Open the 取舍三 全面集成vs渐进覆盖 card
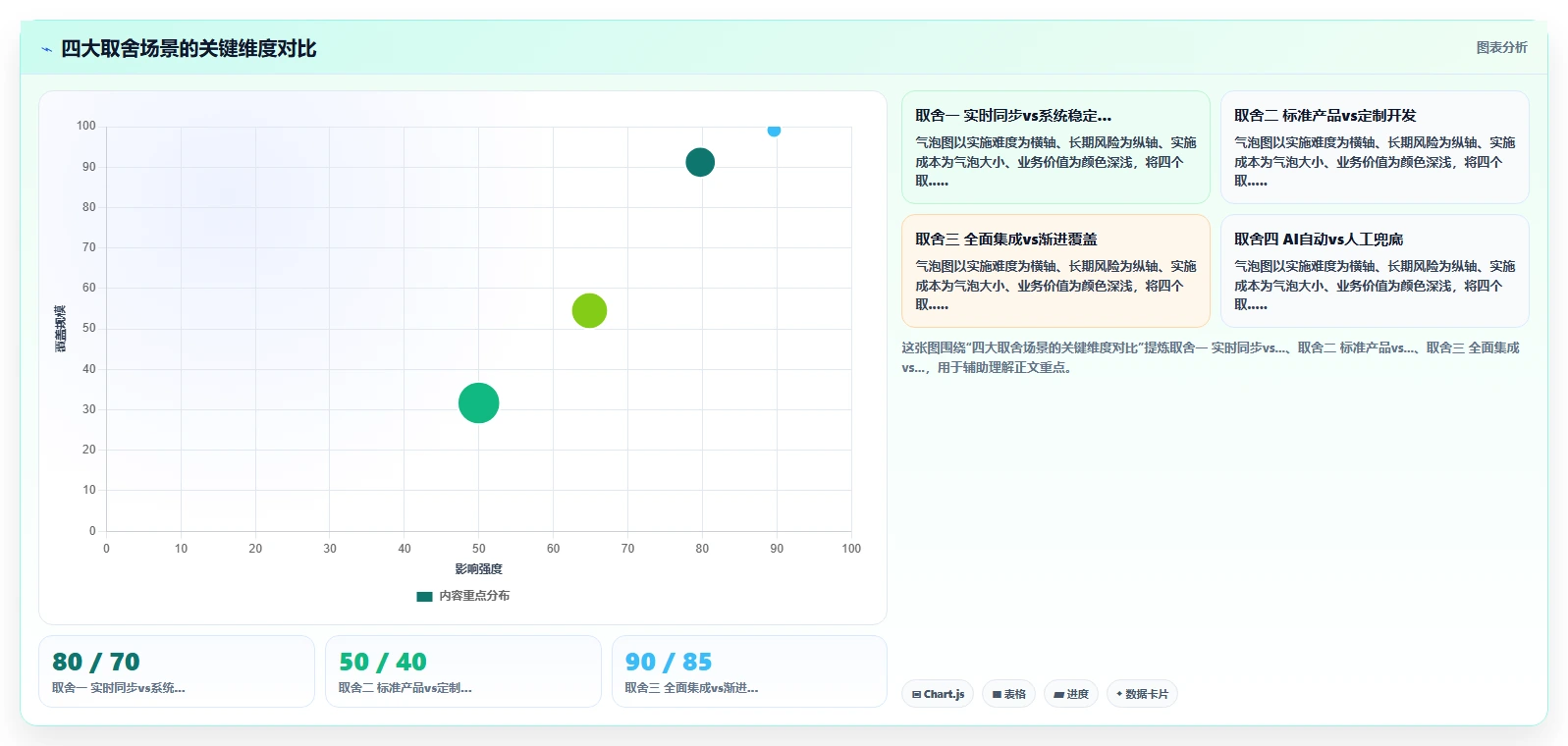 pos(1055,271)
